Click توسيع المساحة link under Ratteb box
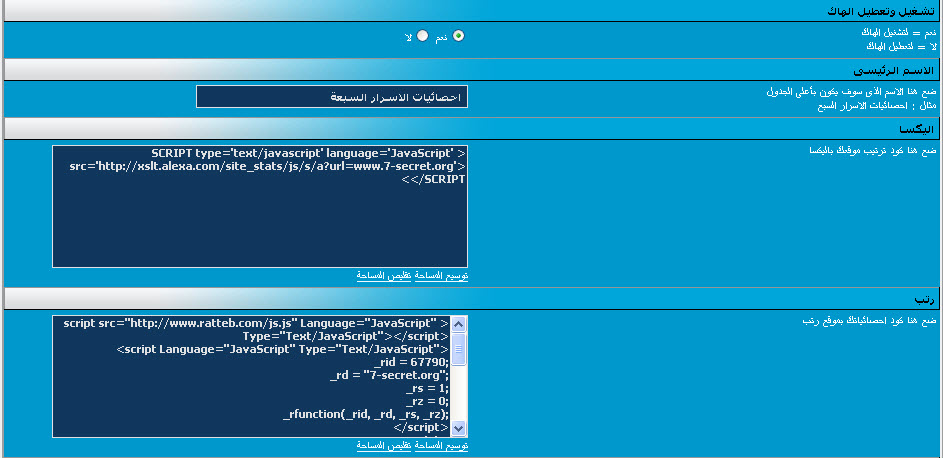 point(441,445)
